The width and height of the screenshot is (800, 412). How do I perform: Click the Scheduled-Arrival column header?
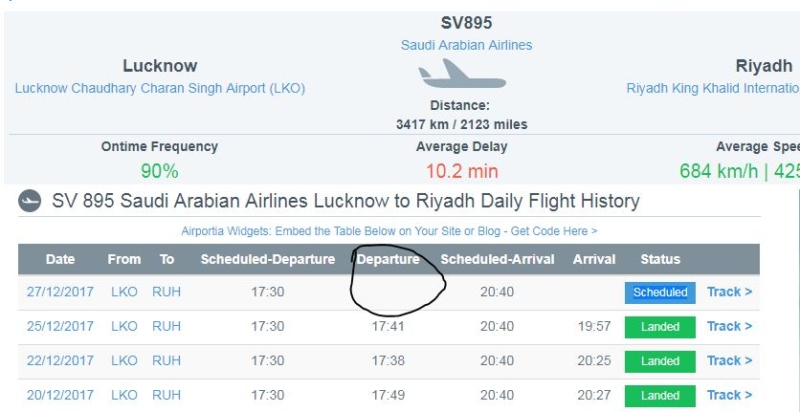(x=497, y=259)
